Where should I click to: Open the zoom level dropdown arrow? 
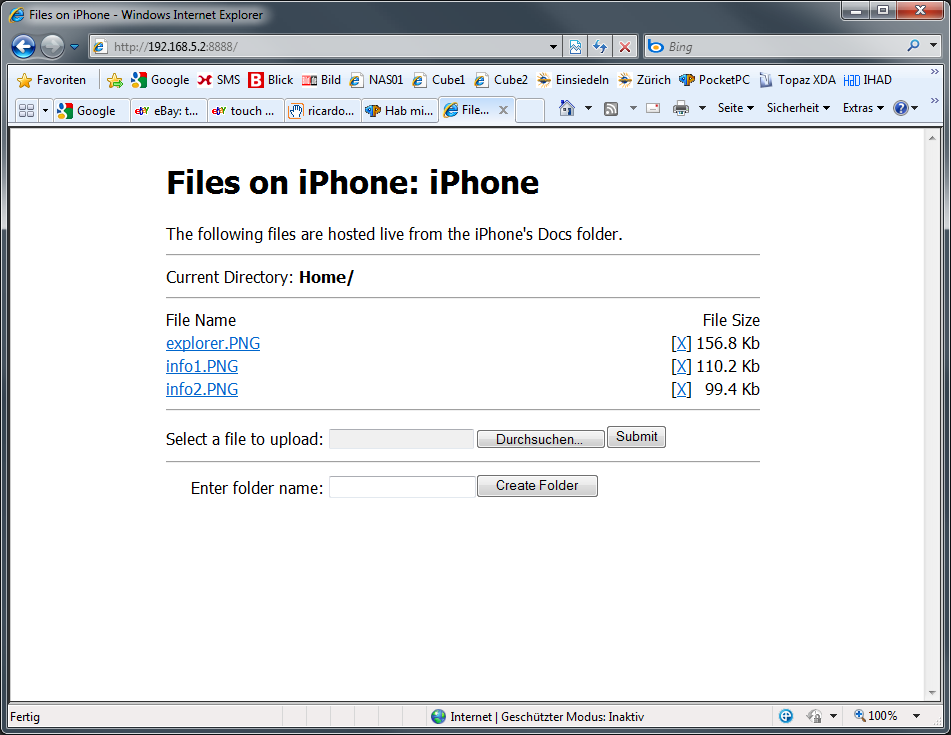916,716
